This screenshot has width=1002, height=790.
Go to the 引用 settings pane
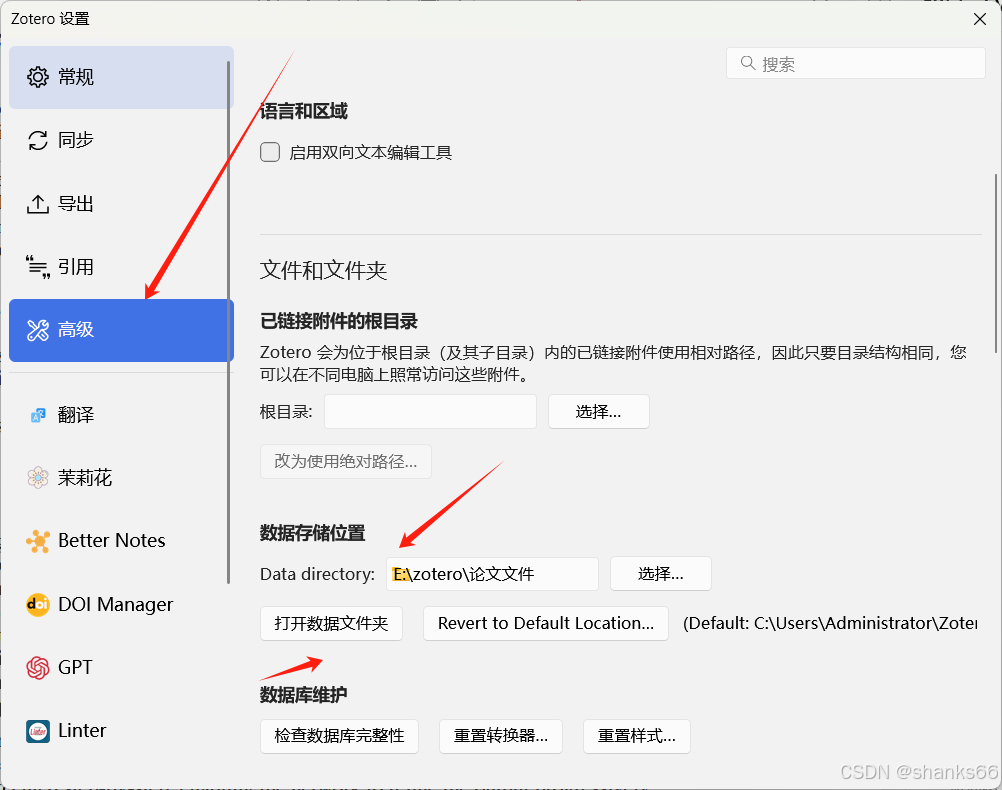(x=121, y=267)
